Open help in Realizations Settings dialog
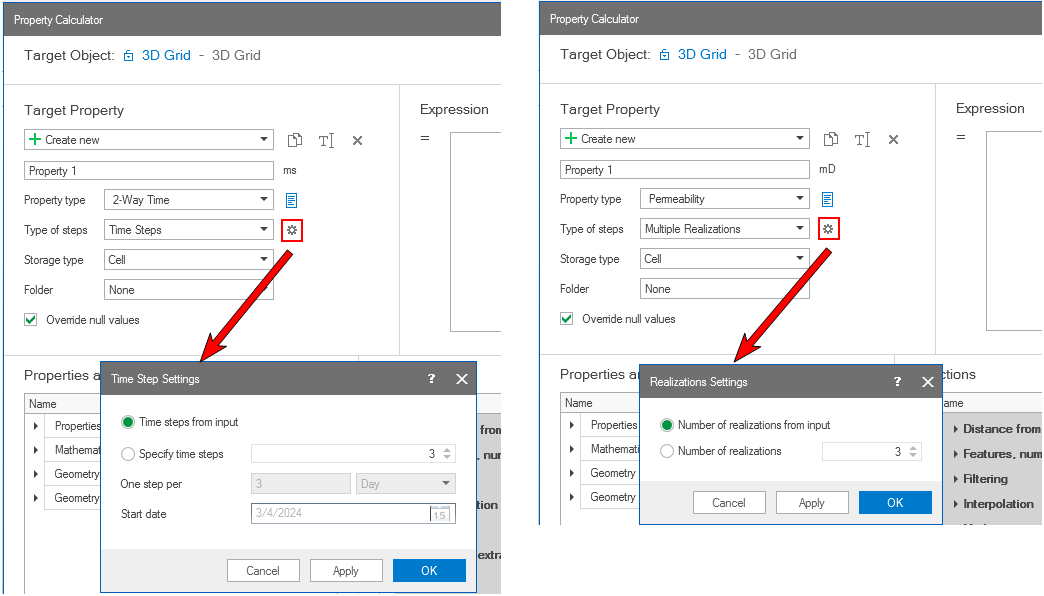This screenshot has width=1044, height=596. 897,382
